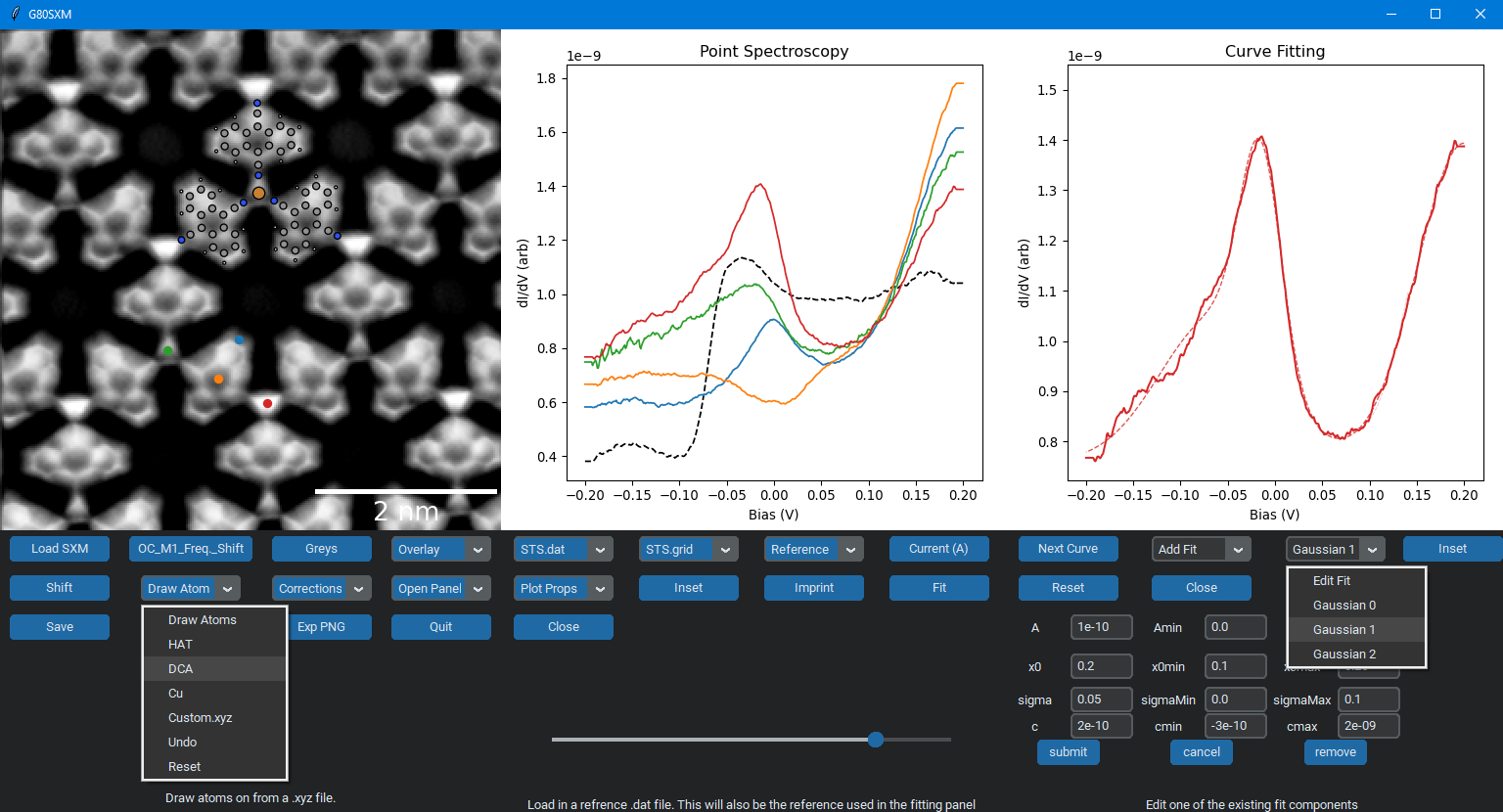Click the red spectroscopy marker on image
The width and height of the screenshot is (1503, 812).
[267, 403]
